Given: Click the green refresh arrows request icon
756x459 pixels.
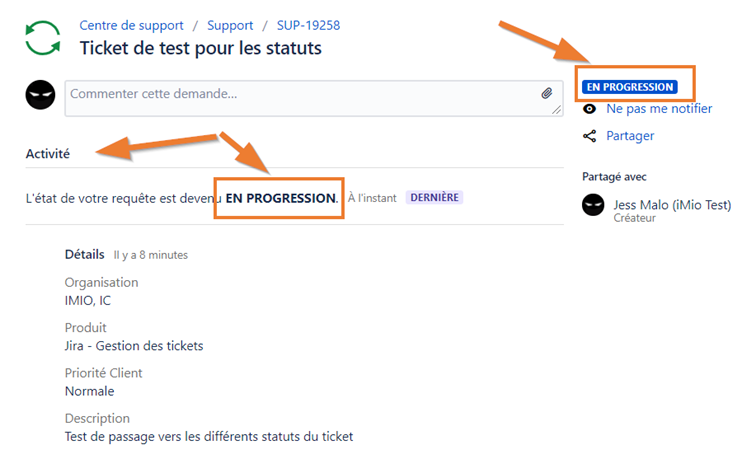Looking at the screenshot, I should pos(43,38).
